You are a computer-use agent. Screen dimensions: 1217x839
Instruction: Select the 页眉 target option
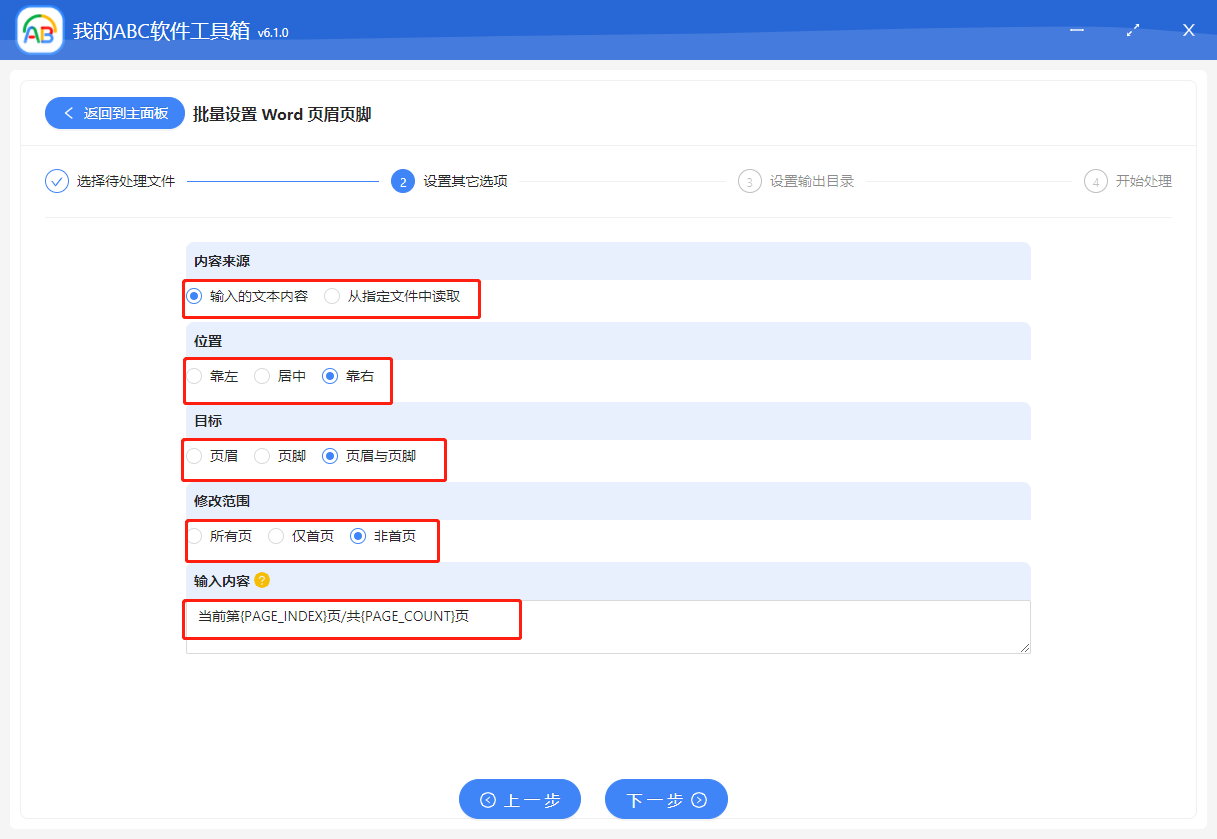click(194, 456)
